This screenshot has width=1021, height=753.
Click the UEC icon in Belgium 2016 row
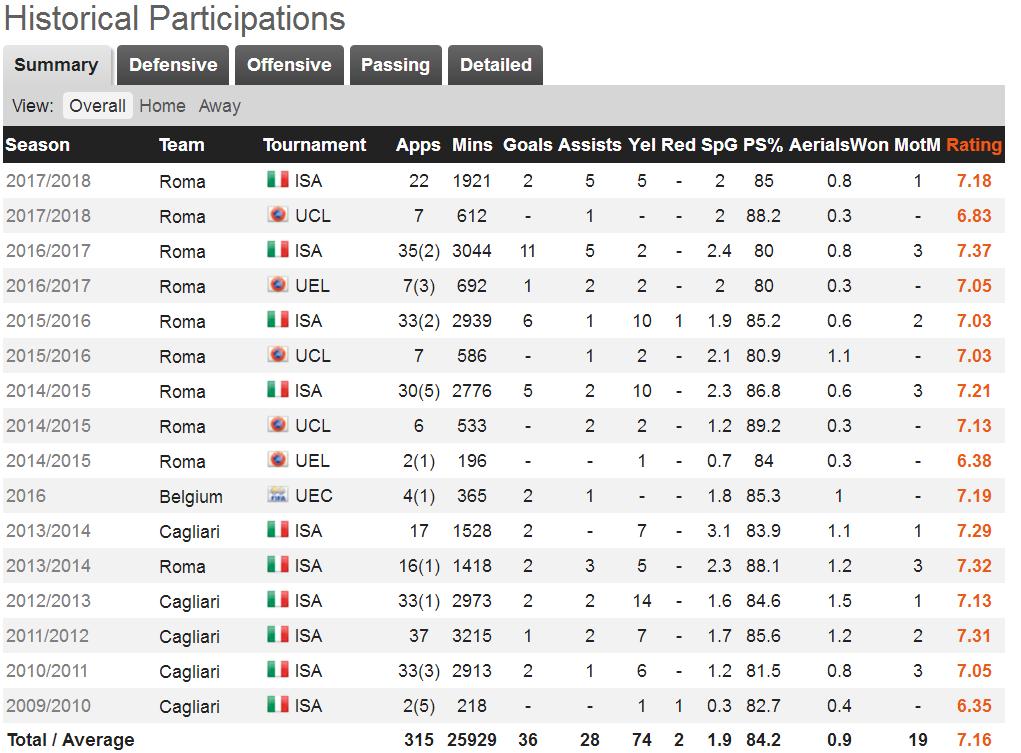[x=277, y=495]
